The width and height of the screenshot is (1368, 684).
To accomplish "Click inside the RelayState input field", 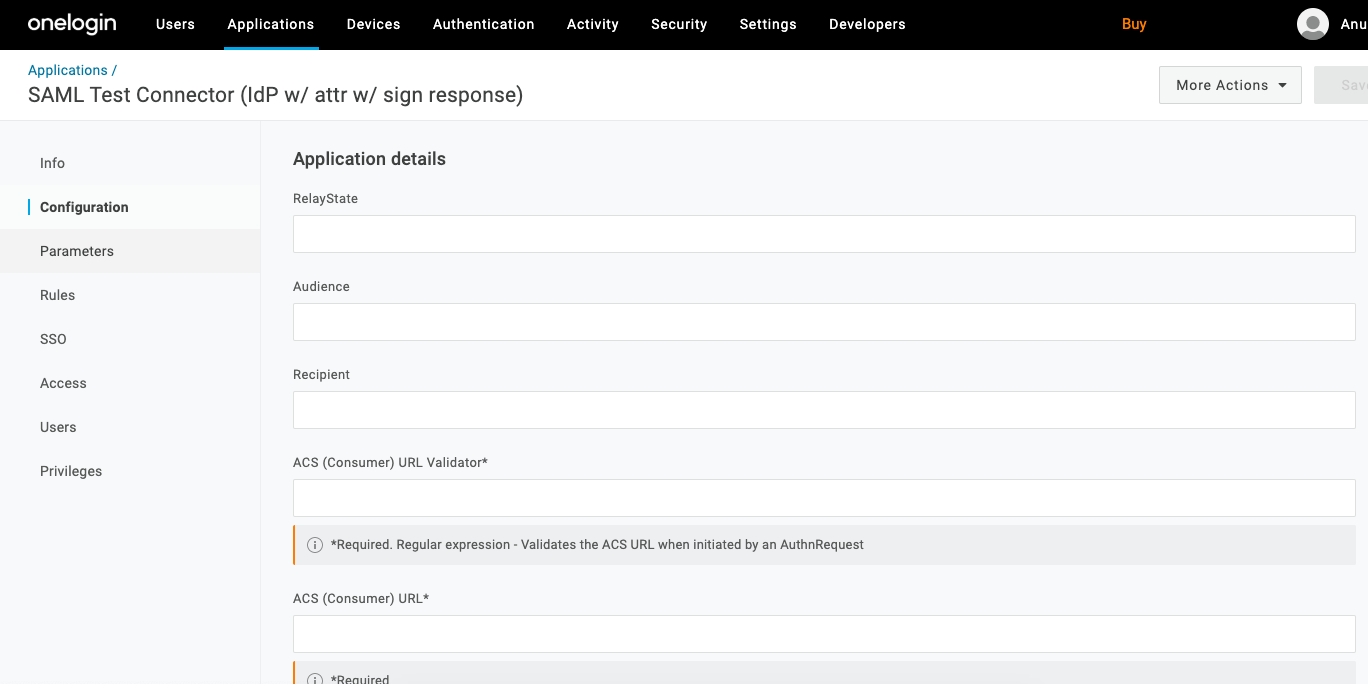I will [823, 233].
